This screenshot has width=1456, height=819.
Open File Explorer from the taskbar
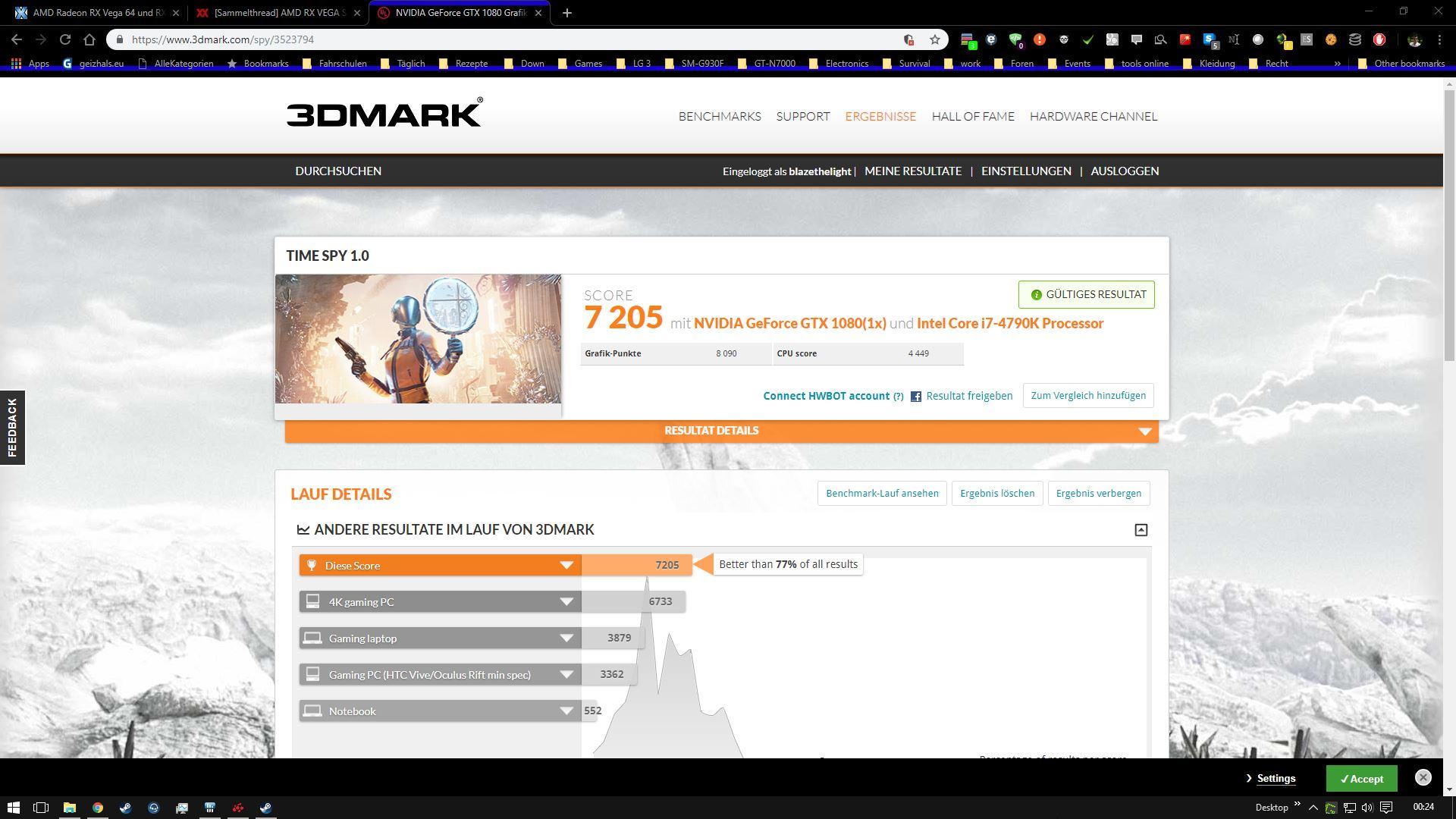click(x=69, y=808)
